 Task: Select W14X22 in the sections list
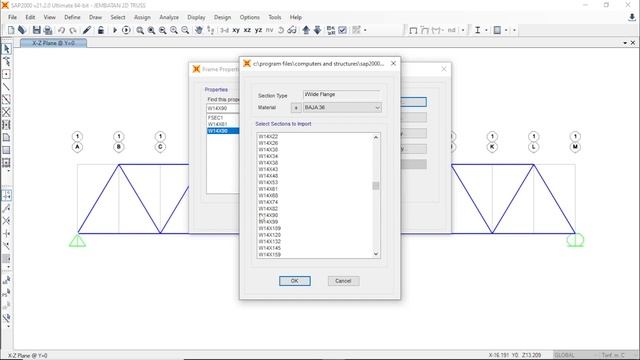(268, 137)
